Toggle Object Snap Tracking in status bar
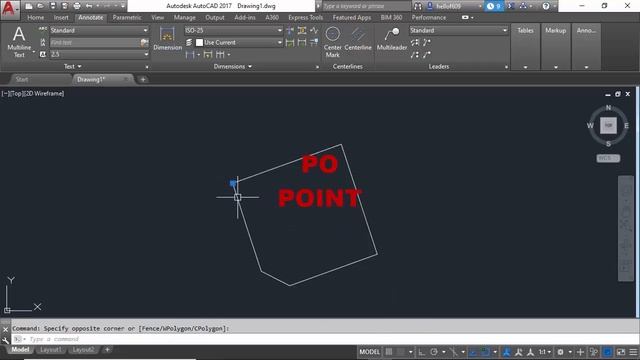The image size is (640, 360). point(473,352)
